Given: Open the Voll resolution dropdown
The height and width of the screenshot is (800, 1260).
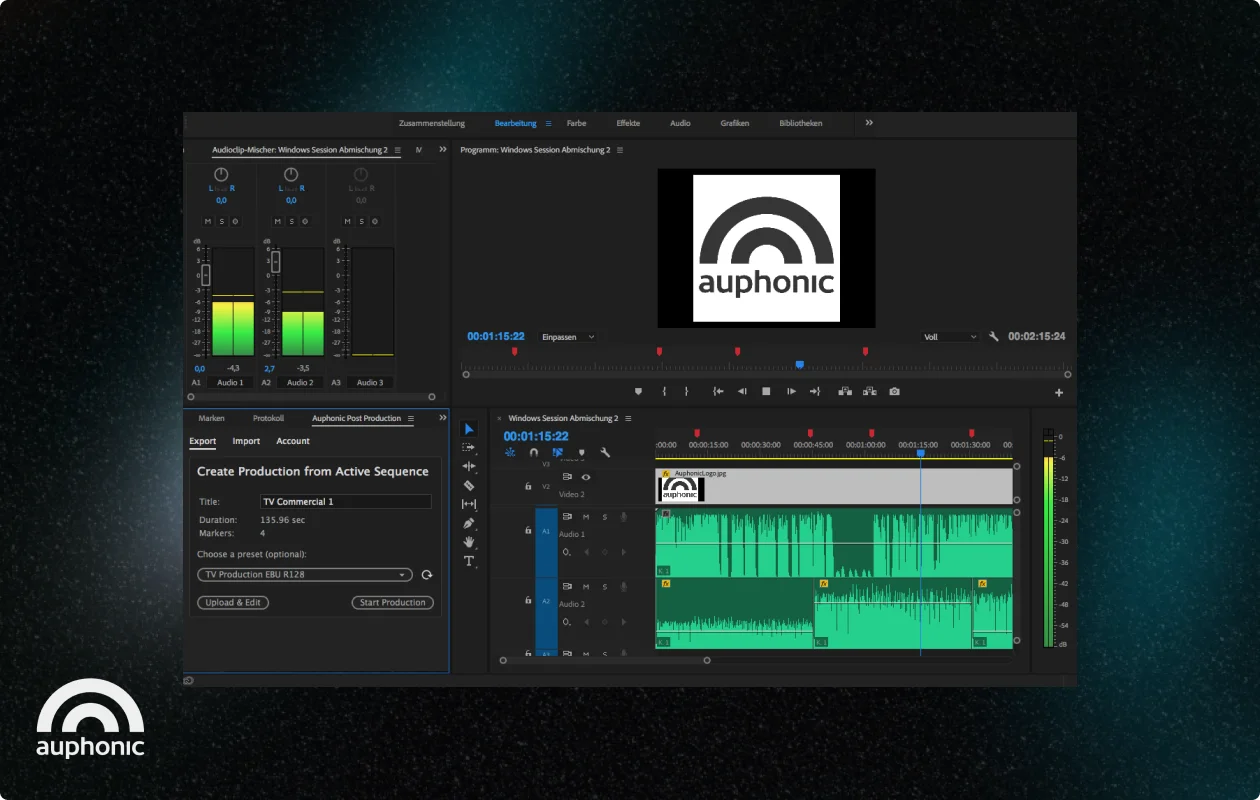Looking at the screenshot, I should pos(950,337).
